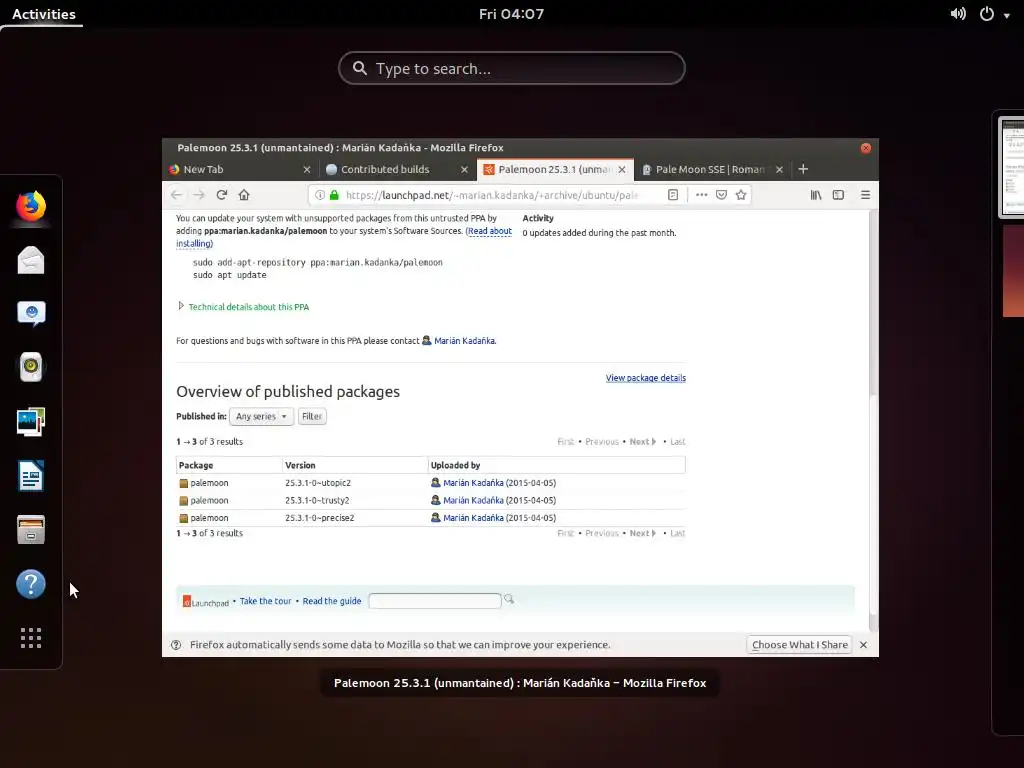Close the Contributed builds tab
The height and width of the screenshot is (768, 1024).
tap(464, 169)
